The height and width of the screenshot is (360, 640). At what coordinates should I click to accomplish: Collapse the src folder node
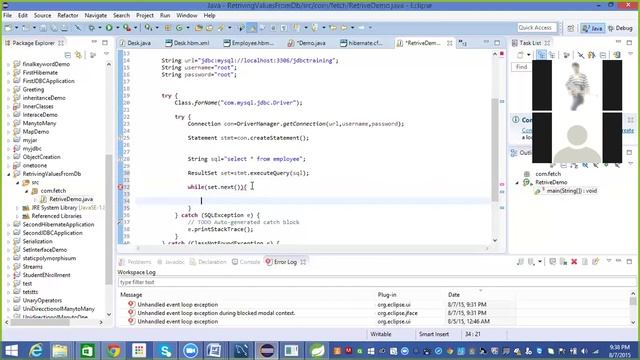click(18, 182)
